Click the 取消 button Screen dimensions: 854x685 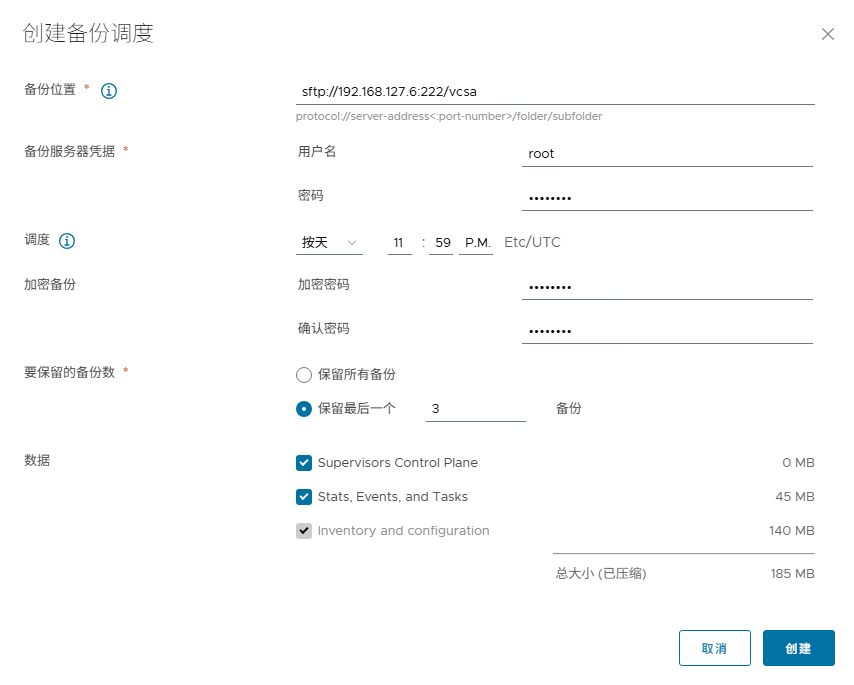[x=714, y=648]
